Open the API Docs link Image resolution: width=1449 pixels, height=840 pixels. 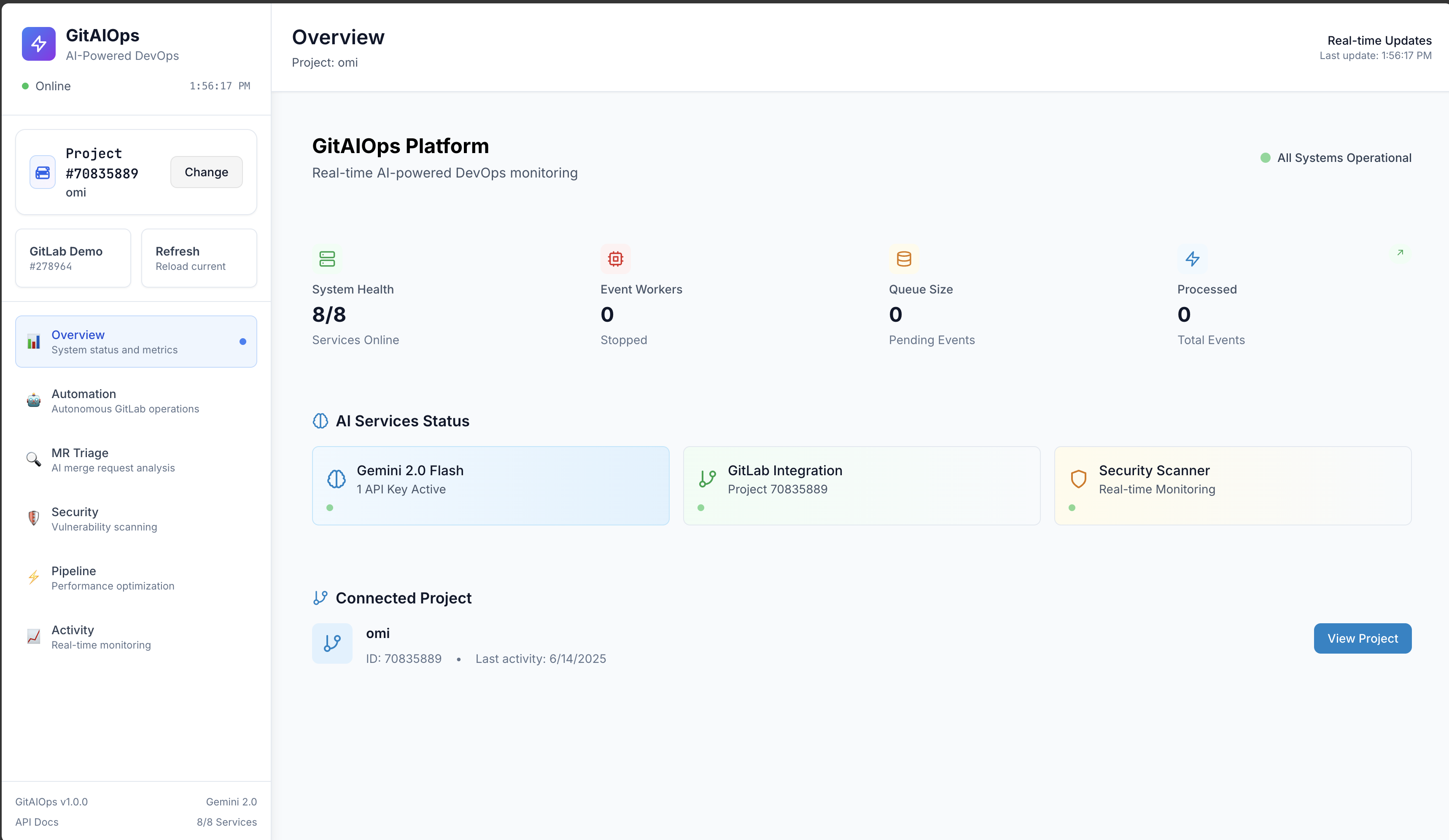point(37,821)
